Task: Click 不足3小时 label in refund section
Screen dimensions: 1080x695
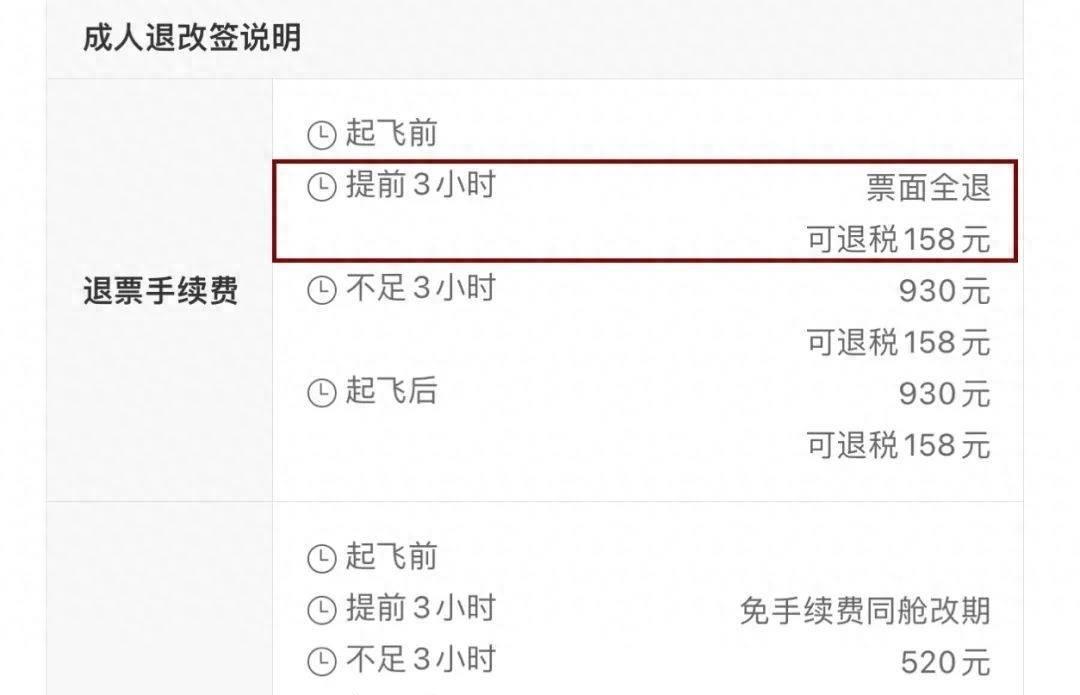Action: coord(421,287)
